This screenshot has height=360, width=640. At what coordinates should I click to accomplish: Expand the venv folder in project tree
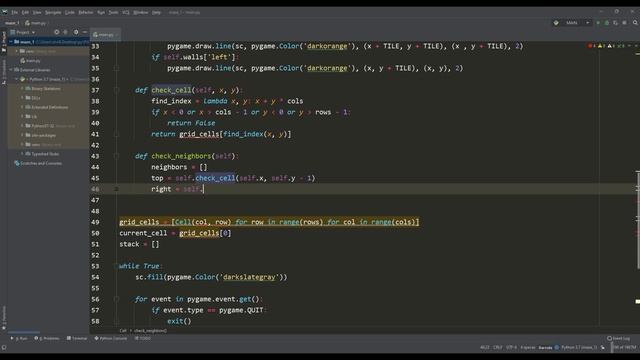[17, 51]
